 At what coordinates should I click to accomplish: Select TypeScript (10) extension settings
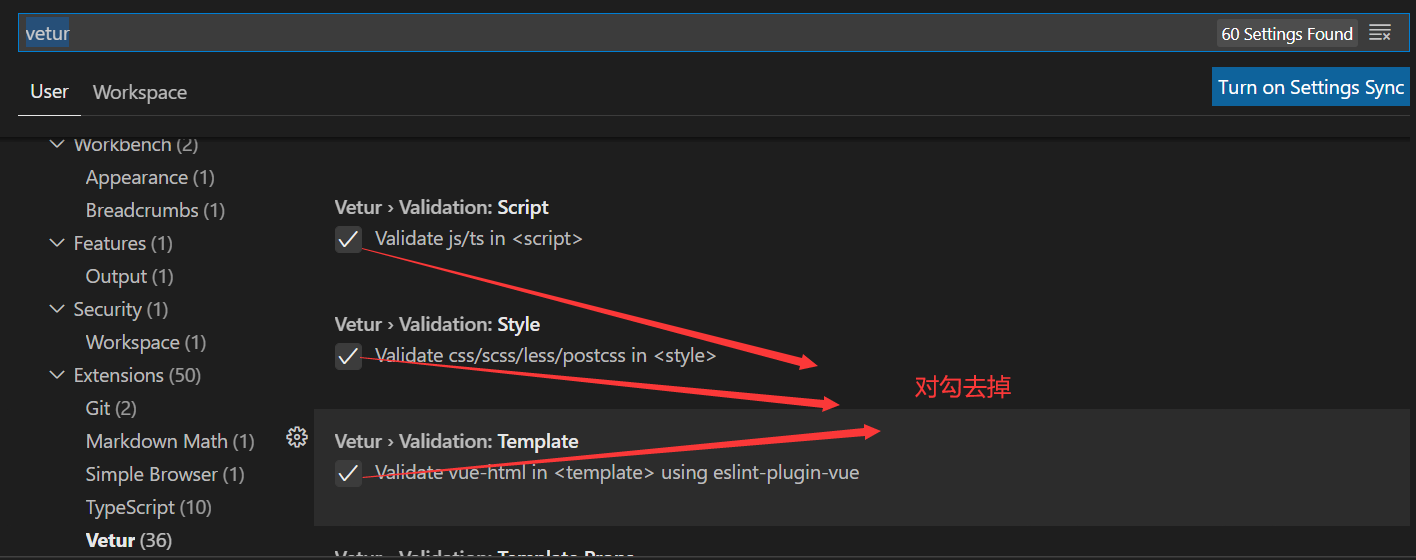149,507
